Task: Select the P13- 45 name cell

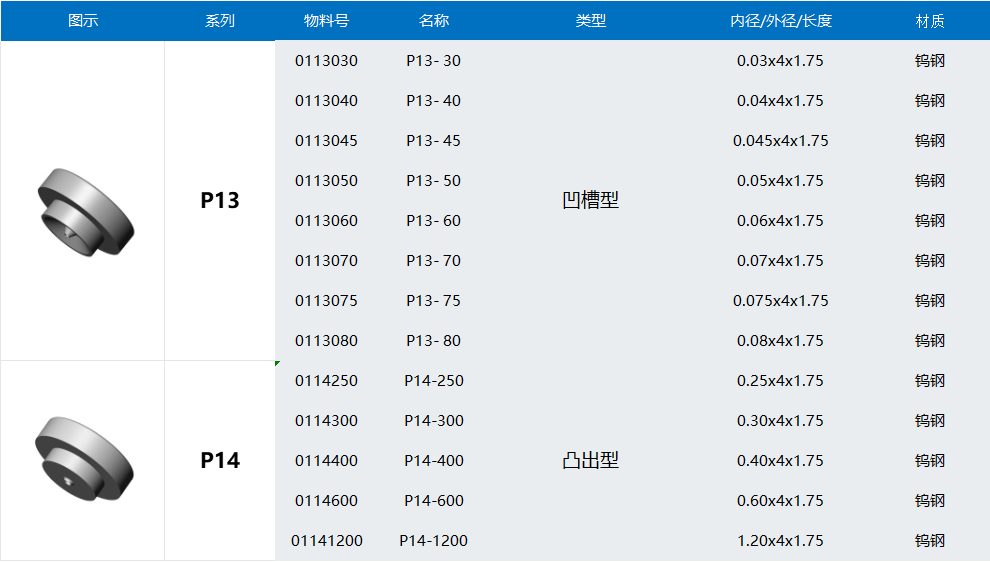Action: 434,141
